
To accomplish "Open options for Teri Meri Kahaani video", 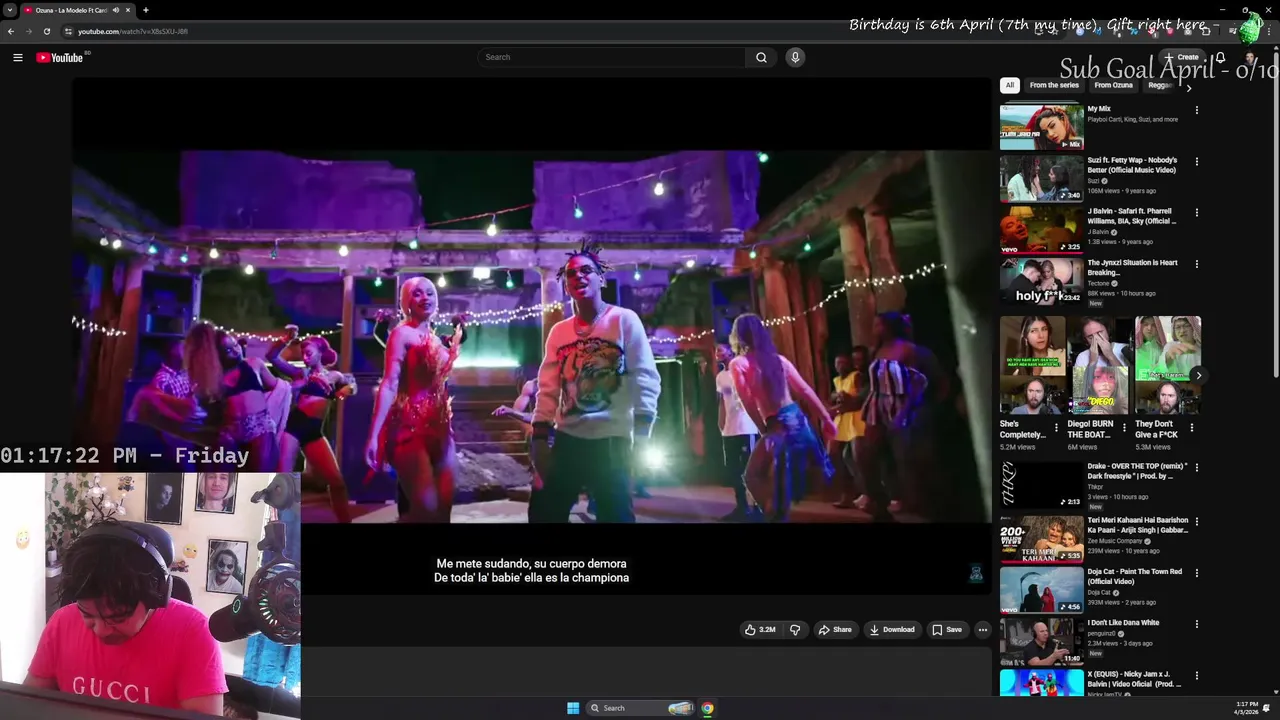I will 1196,521.
